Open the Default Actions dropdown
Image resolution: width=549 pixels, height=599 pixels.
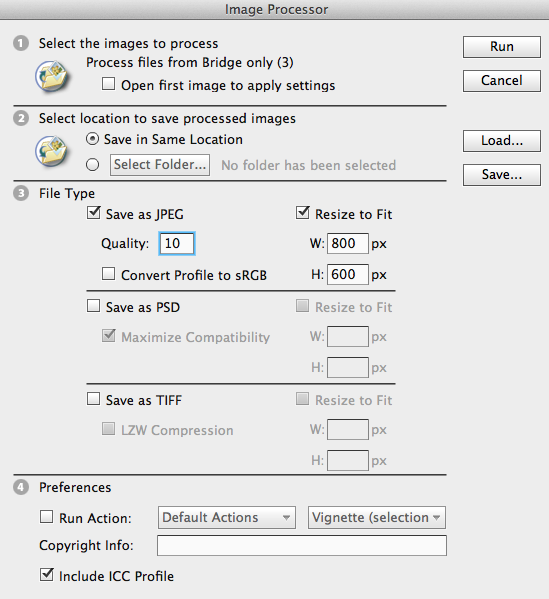[227, 518]
